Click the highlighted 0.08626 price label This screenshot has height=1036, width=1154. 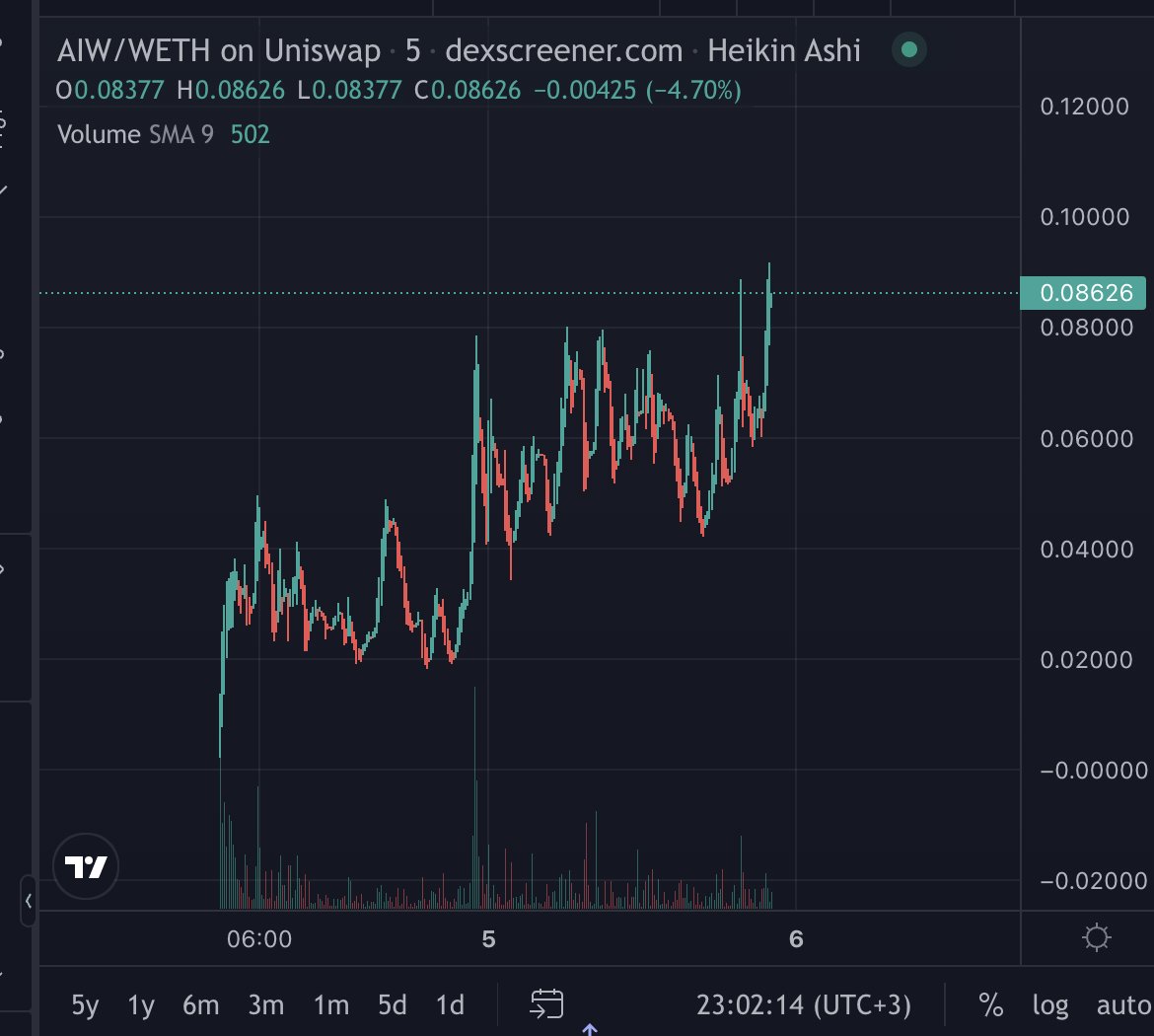(x=1083, y=293)
